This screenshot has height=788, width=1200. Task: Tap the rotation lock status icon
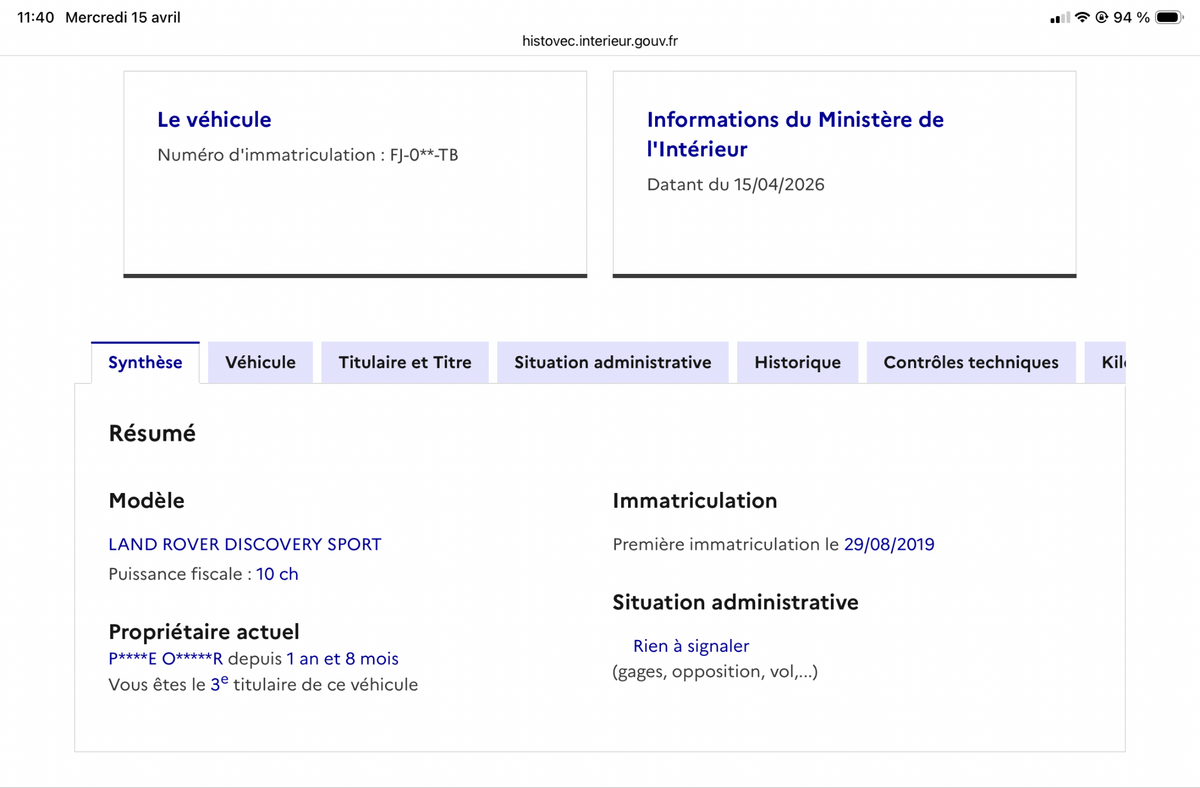coord(1102,18)
